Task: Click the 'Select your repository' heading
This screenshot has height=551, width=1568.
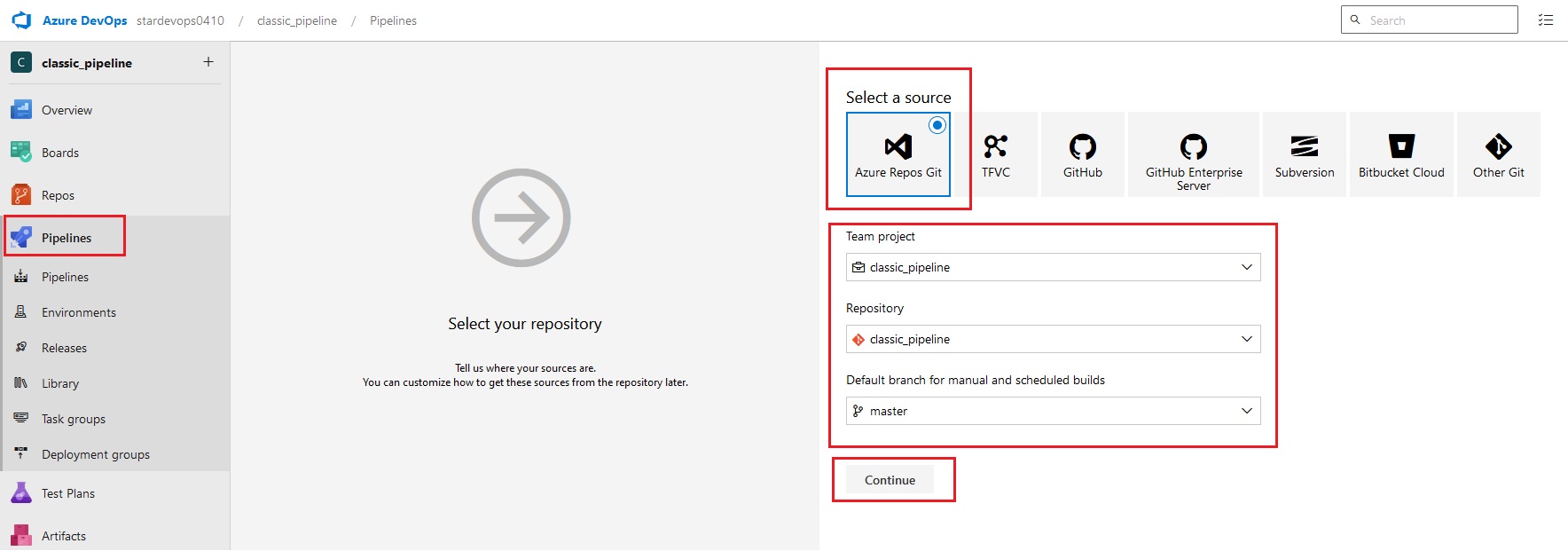Action: pos(525,324)
